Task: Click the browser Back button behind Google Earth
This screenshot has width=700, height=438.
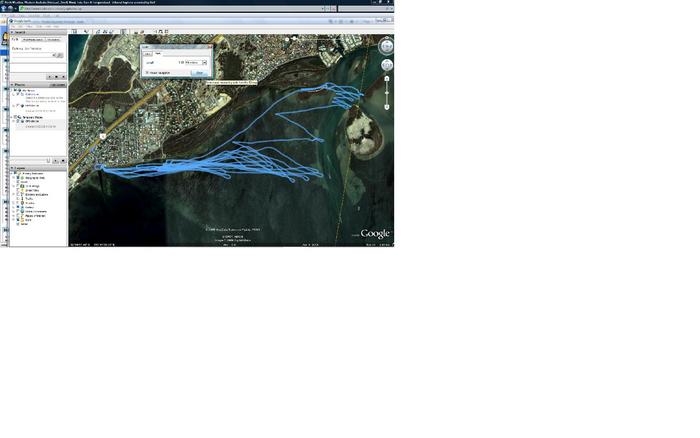Action: pos(4,8)
